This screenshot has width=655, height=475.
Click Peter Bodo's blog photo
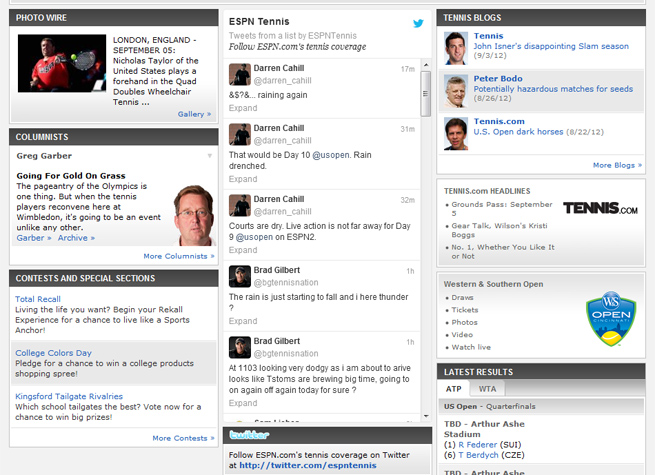(456, 91)
